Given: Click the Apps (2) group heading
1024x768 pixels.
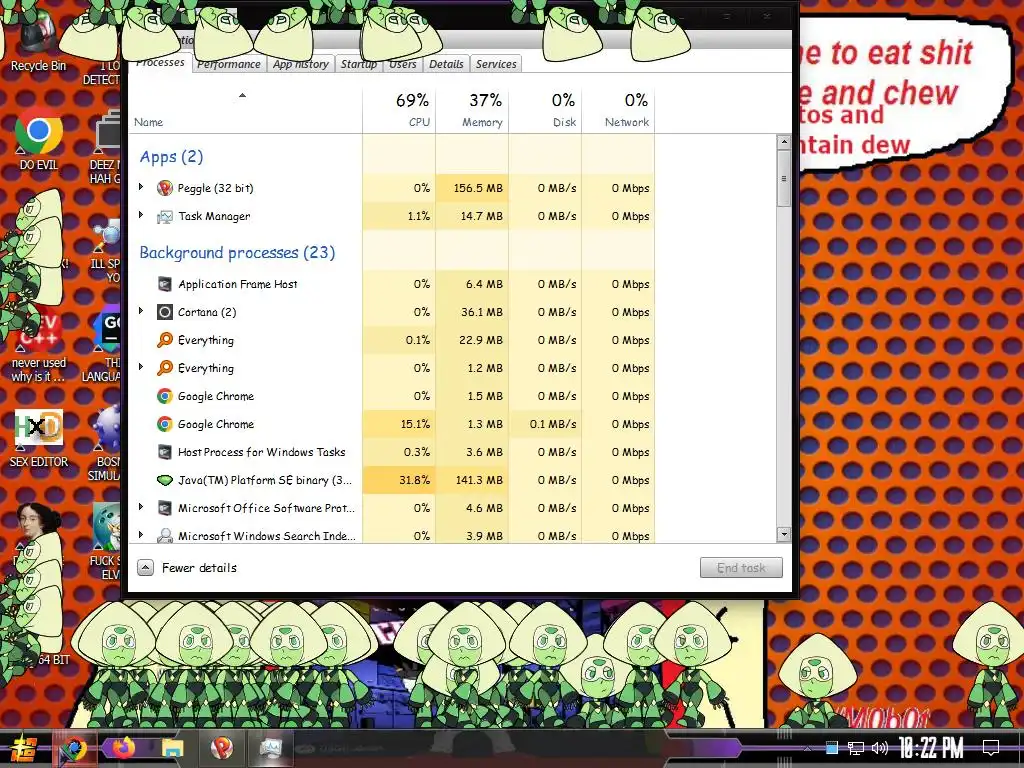Looking at the screenshot, I should click(x=171, y=157).
